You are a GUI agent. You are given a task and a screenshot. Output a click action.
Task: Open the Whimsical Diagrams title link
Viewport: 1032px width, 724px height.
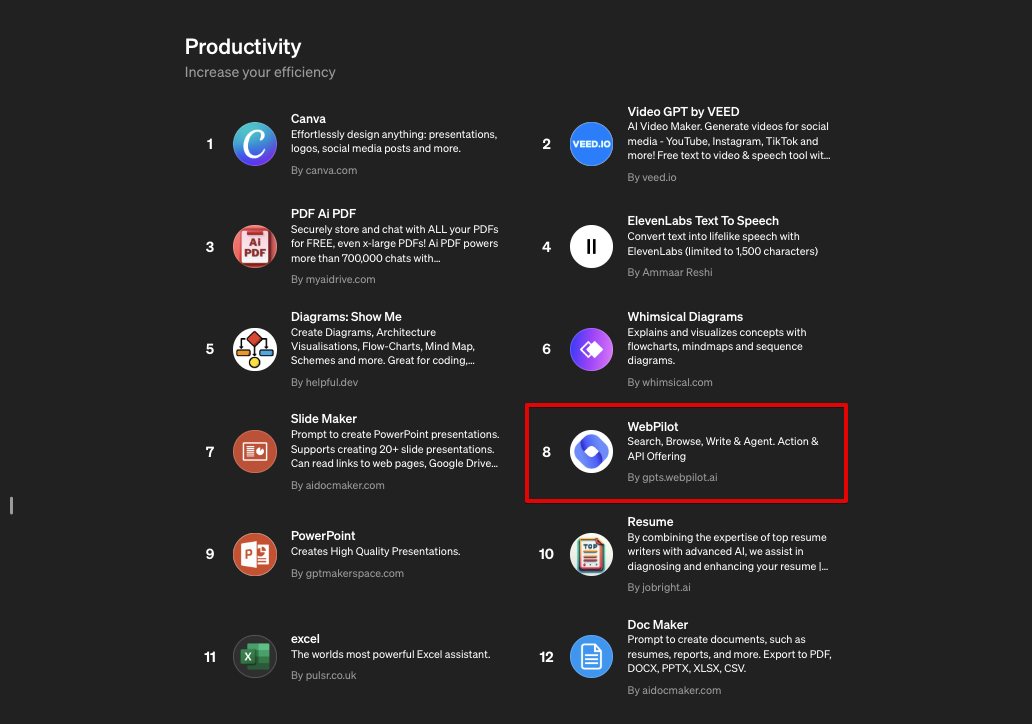click(x=685, y=317)
